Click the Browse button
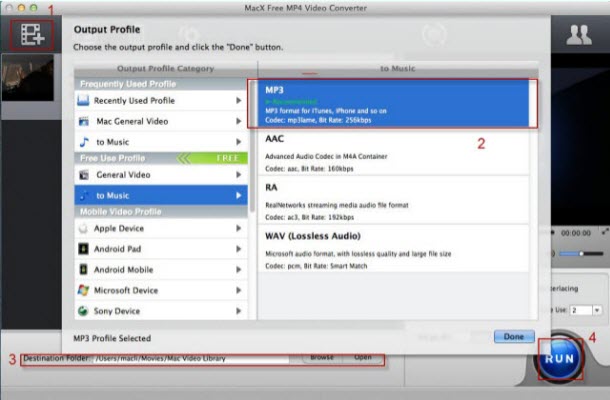Image resolution: width=610 pixels, height=400 pixels. [x=322, y=358]
